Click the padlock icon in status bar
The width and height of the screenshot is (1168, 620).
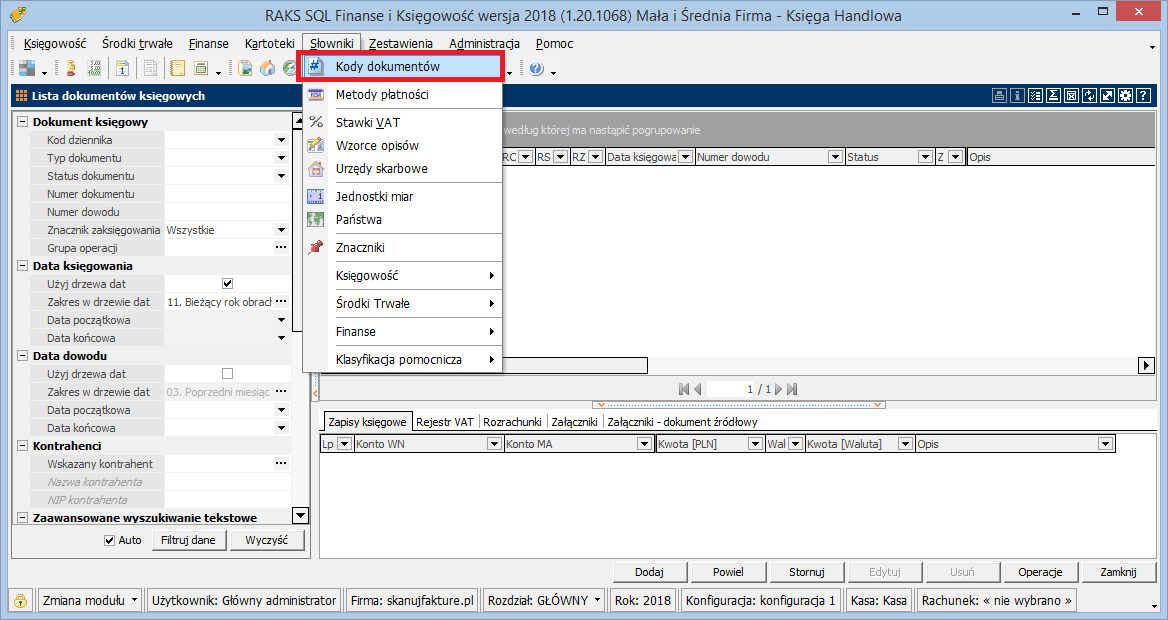point(19,600)
